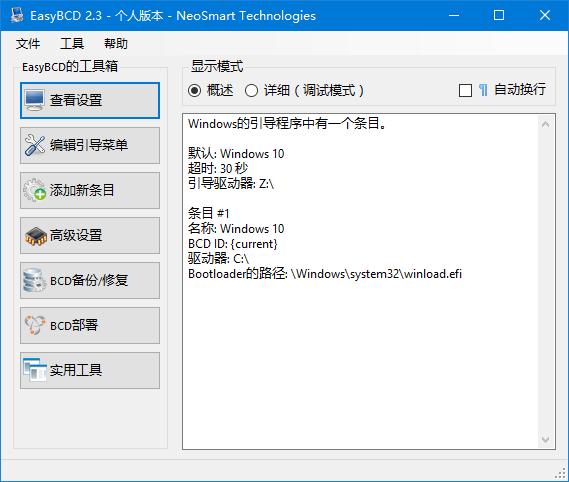Click the atom-like icon on BCD部署
Screen dimensions: 569x482
[x=35, y=325]
